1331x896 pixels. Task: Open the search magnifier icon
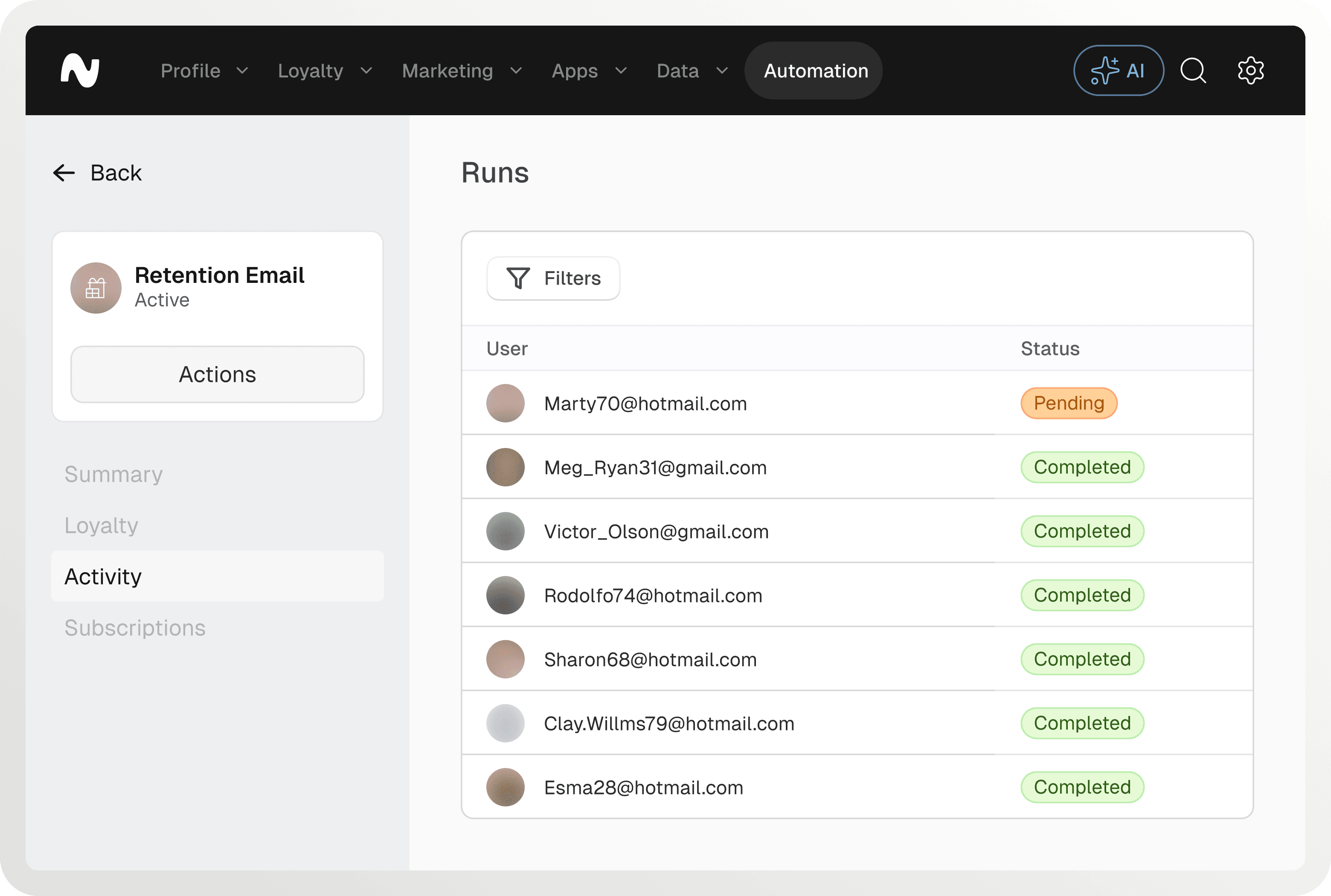click(1193, 71)
